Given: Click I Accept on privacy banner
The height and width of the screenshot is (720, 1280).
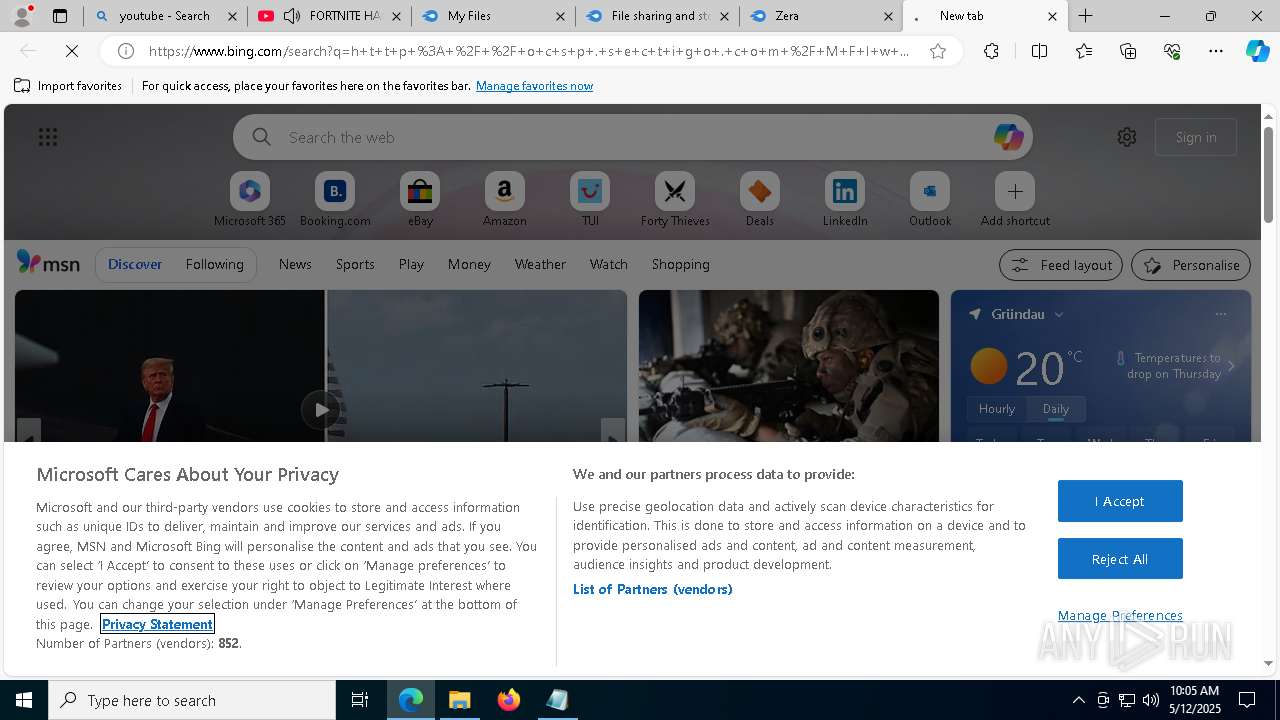Looking at the screenshot, I should point(1120,501).
